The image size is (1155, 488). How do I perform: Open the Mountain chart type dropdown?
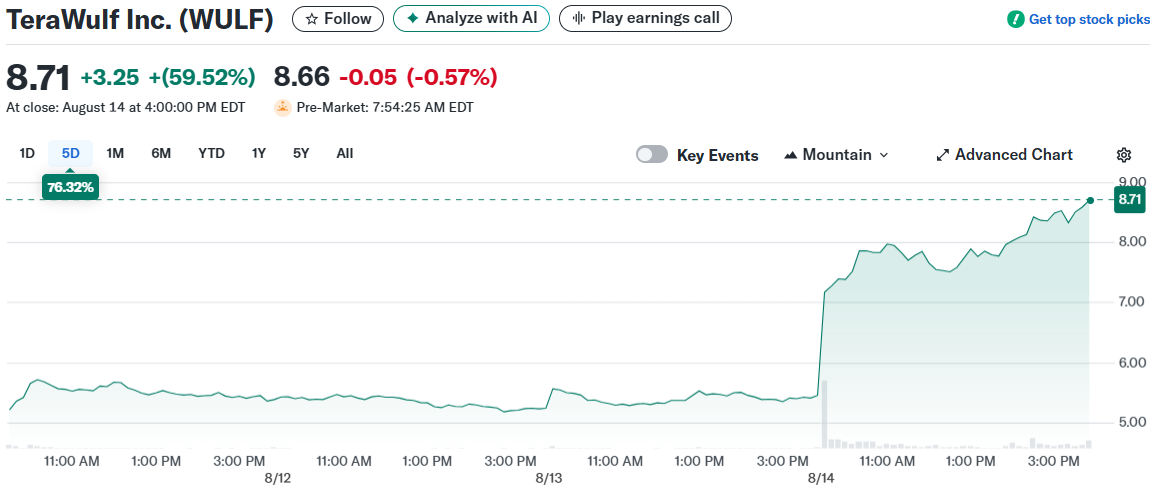[x=838, y=155]
